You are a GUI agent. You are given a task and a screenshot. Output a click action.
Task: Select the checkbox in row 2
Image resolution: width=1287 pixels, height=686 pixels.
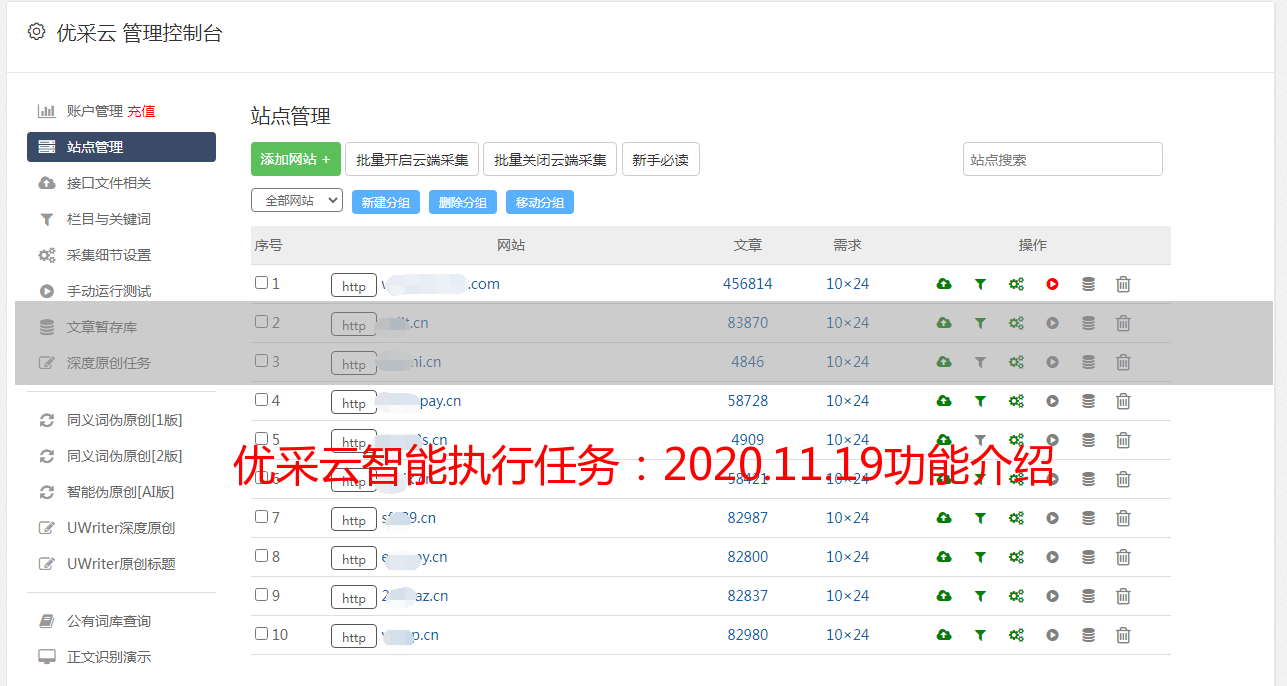click(261, 322)
